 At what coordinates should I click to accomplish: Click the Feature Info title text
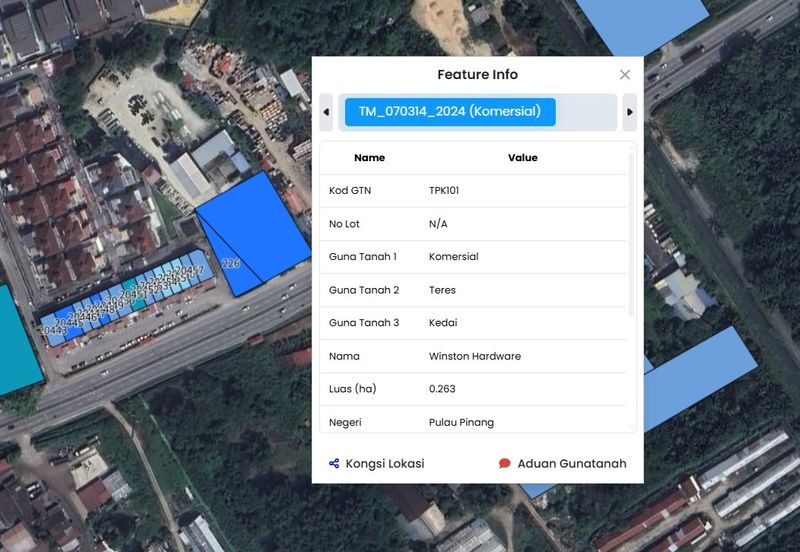click(x=477, y=75)
